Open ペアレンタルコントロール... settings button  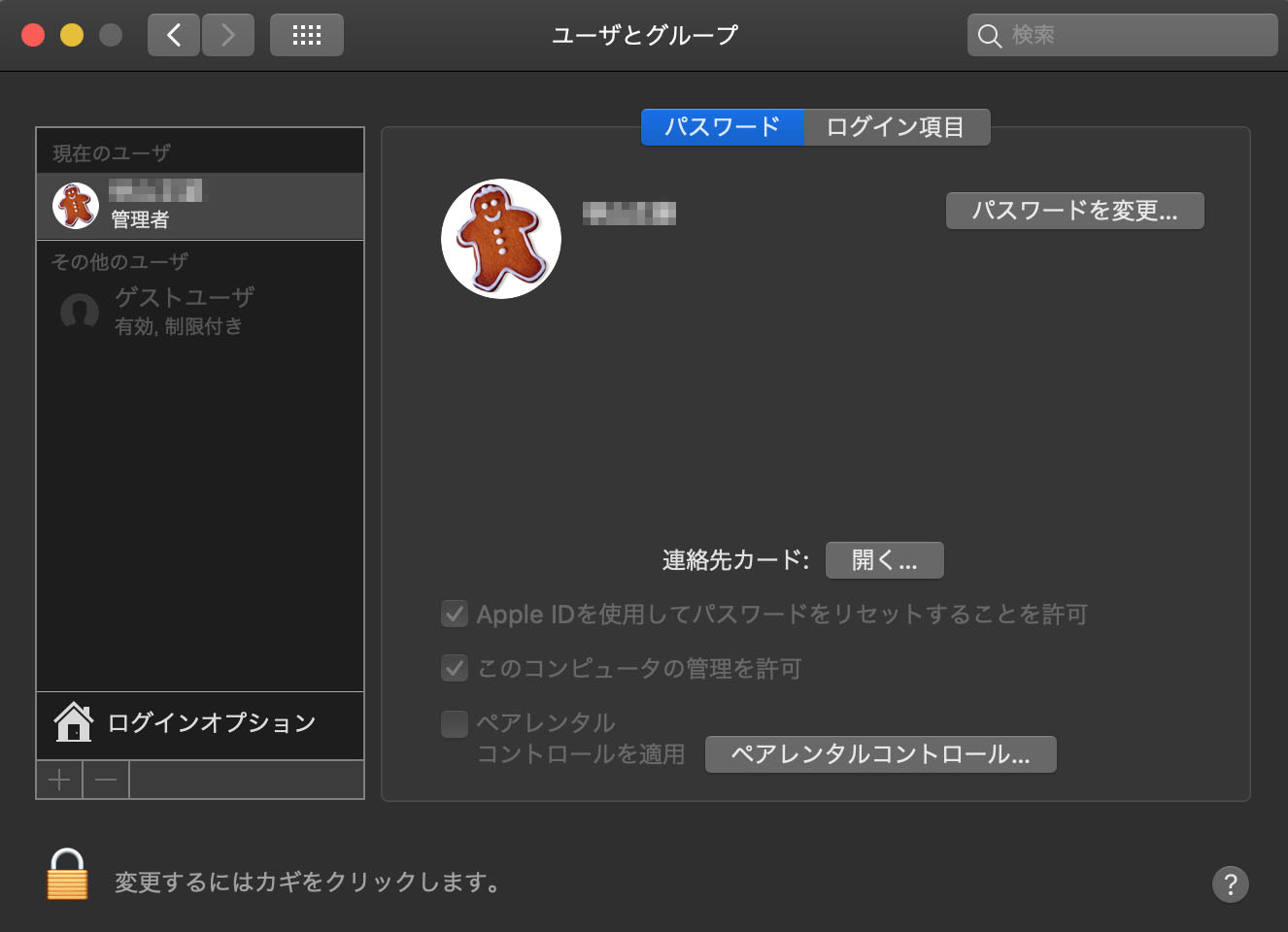coord(880,754)
